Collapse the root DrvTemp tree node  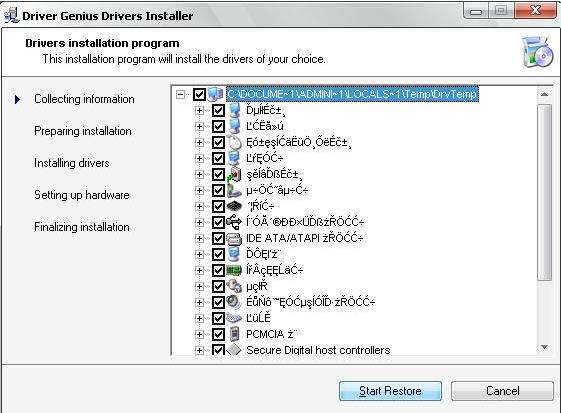pos(181,94)
